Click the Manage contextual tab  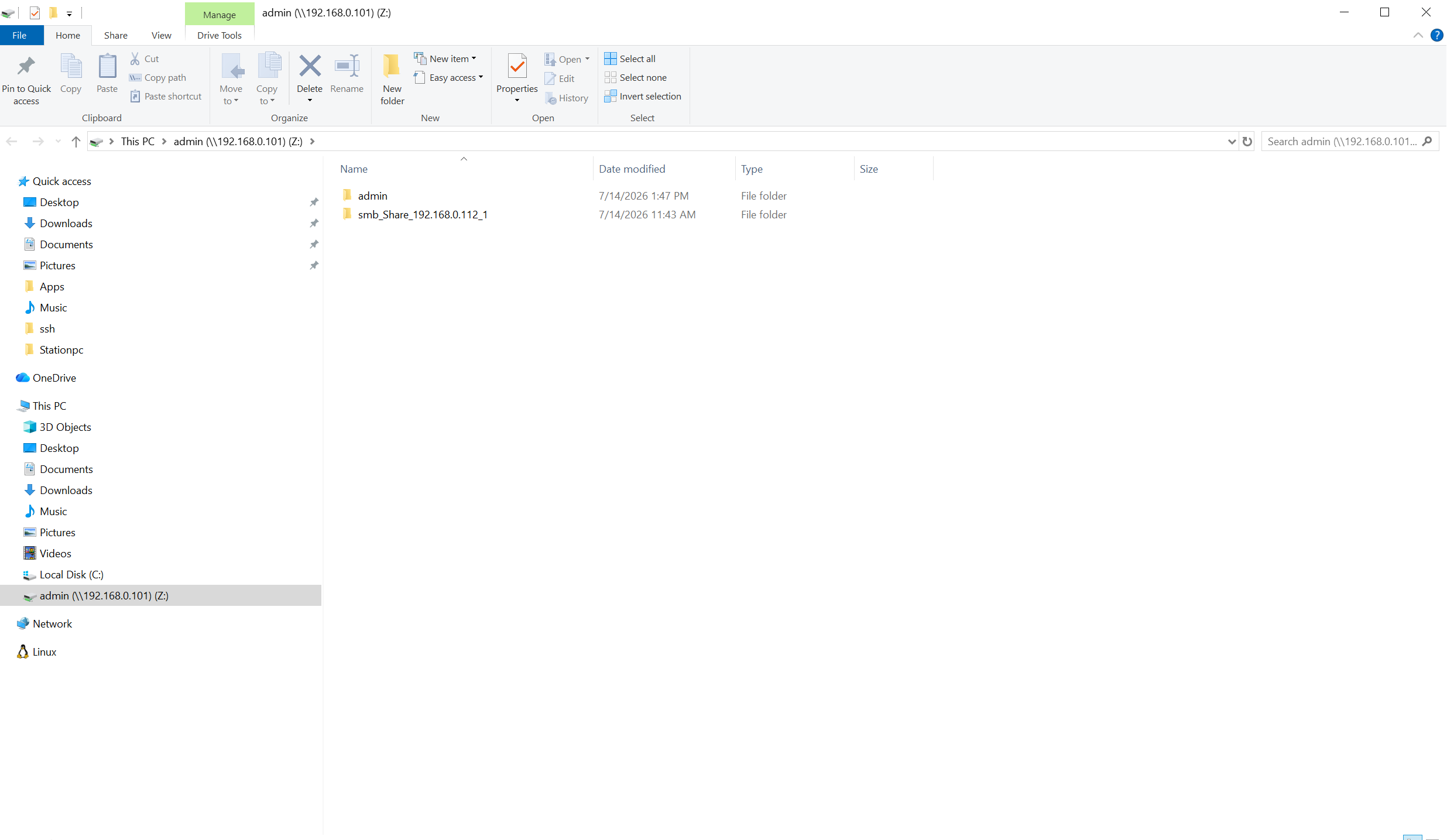point(220,15)
